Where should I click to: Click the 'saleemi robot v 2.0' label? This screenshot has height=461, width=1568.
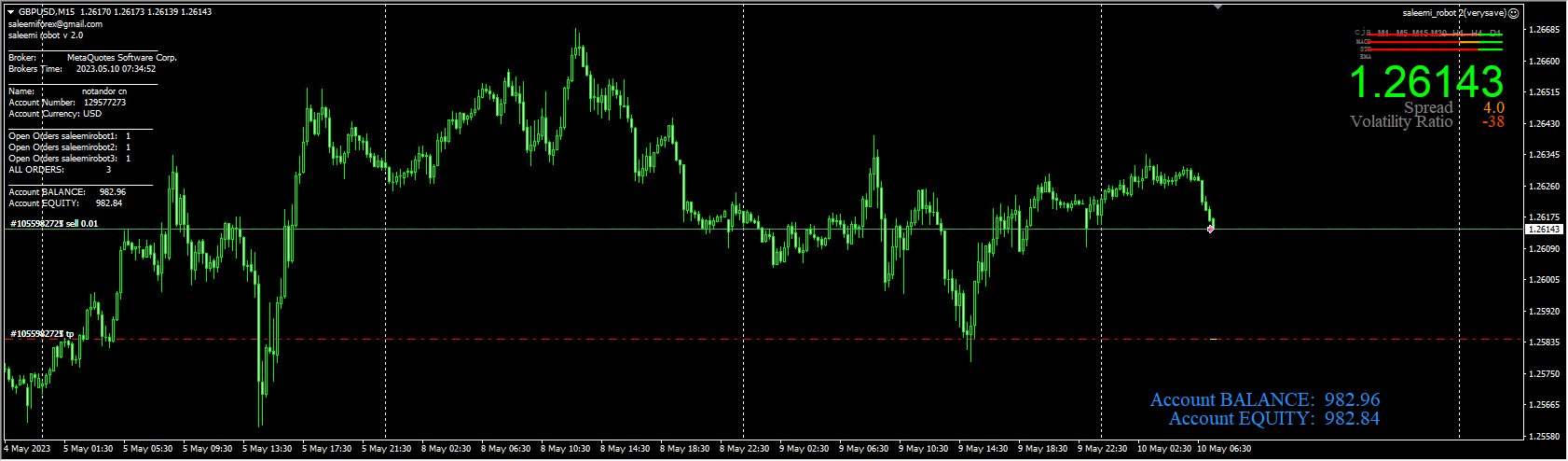click(x=46, y=35)
